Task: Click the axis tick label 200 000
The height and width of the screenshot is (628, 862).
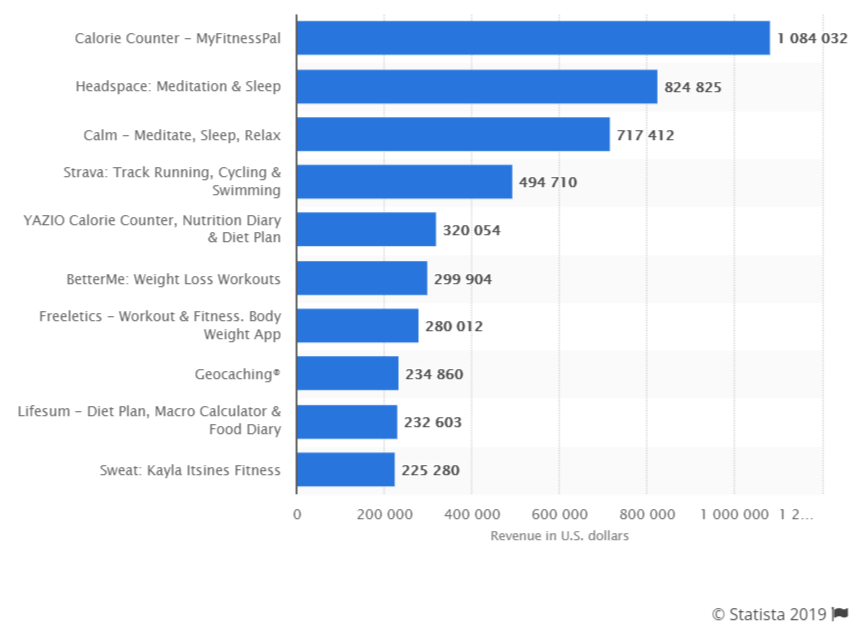Action: click(x=384, y=514)
